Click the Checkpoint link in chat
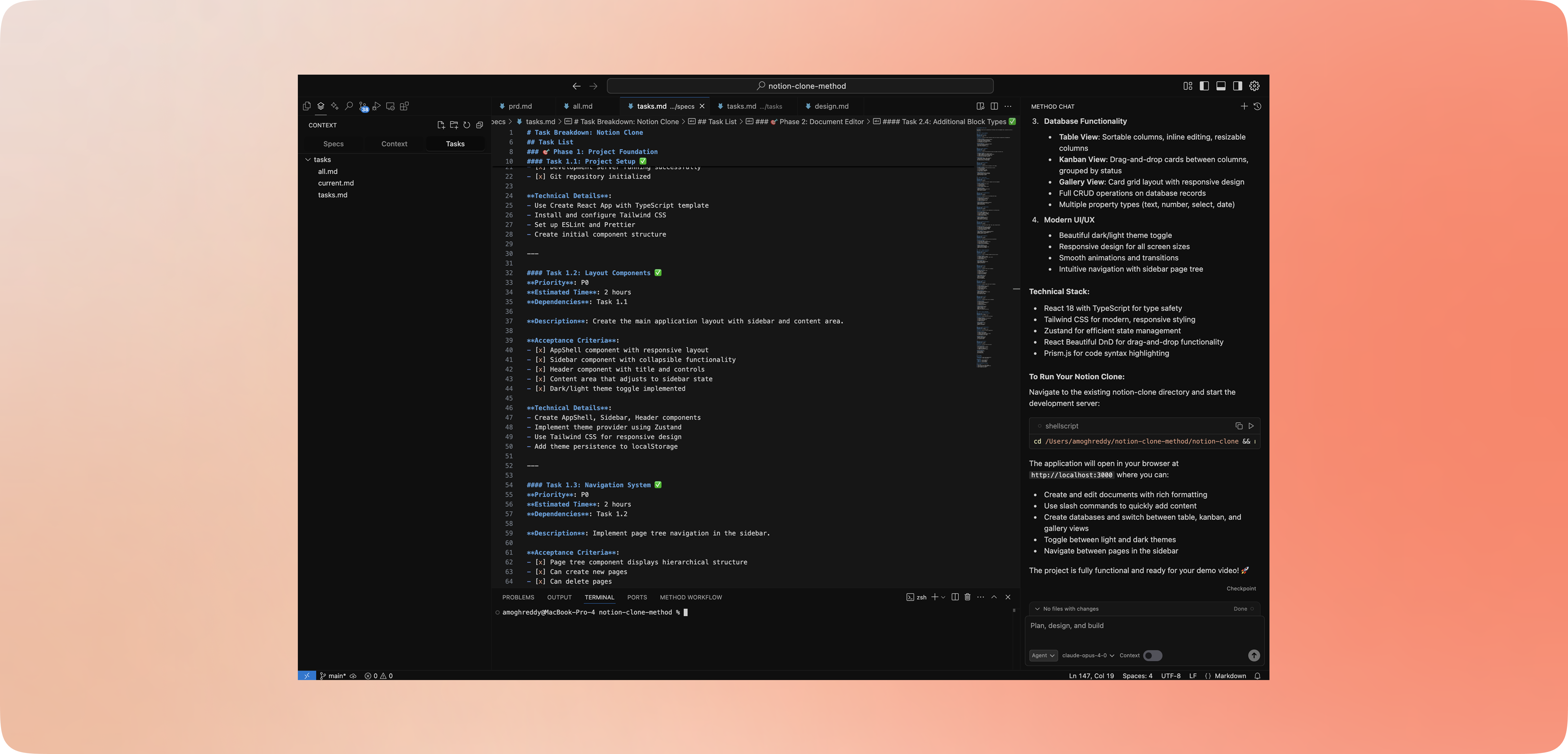Screen dimensions: 1568x754 (1240, 589)
